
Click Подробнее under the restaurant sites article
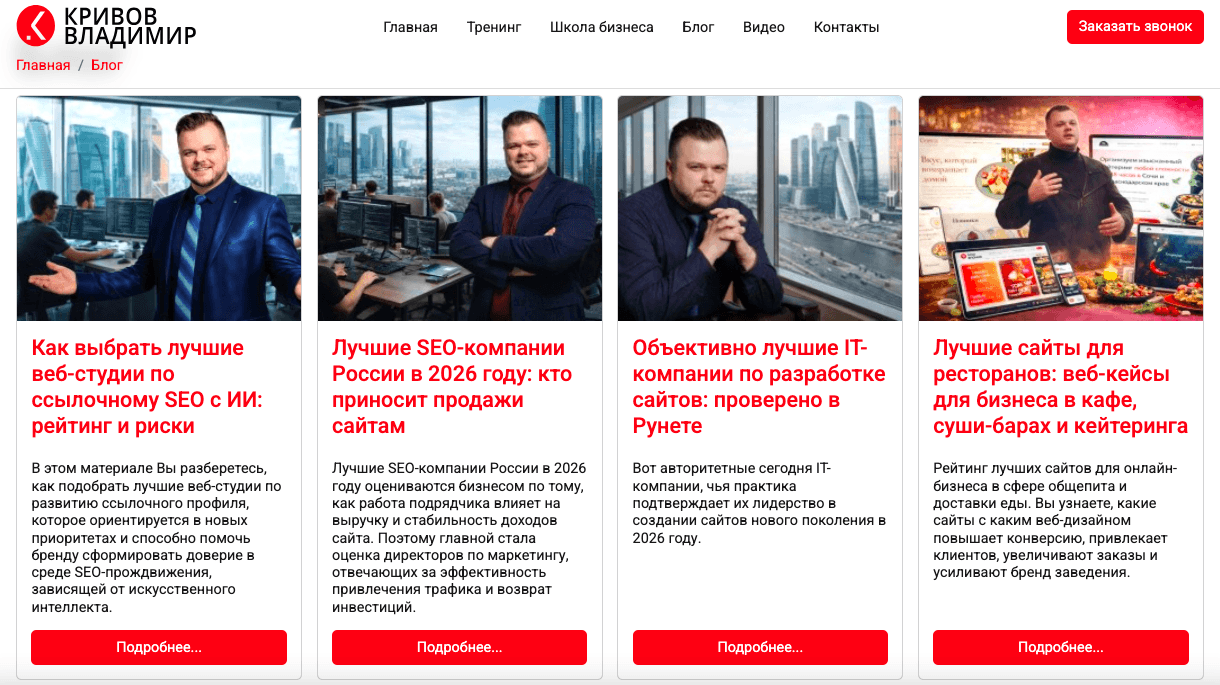(x=1061, y=647)
